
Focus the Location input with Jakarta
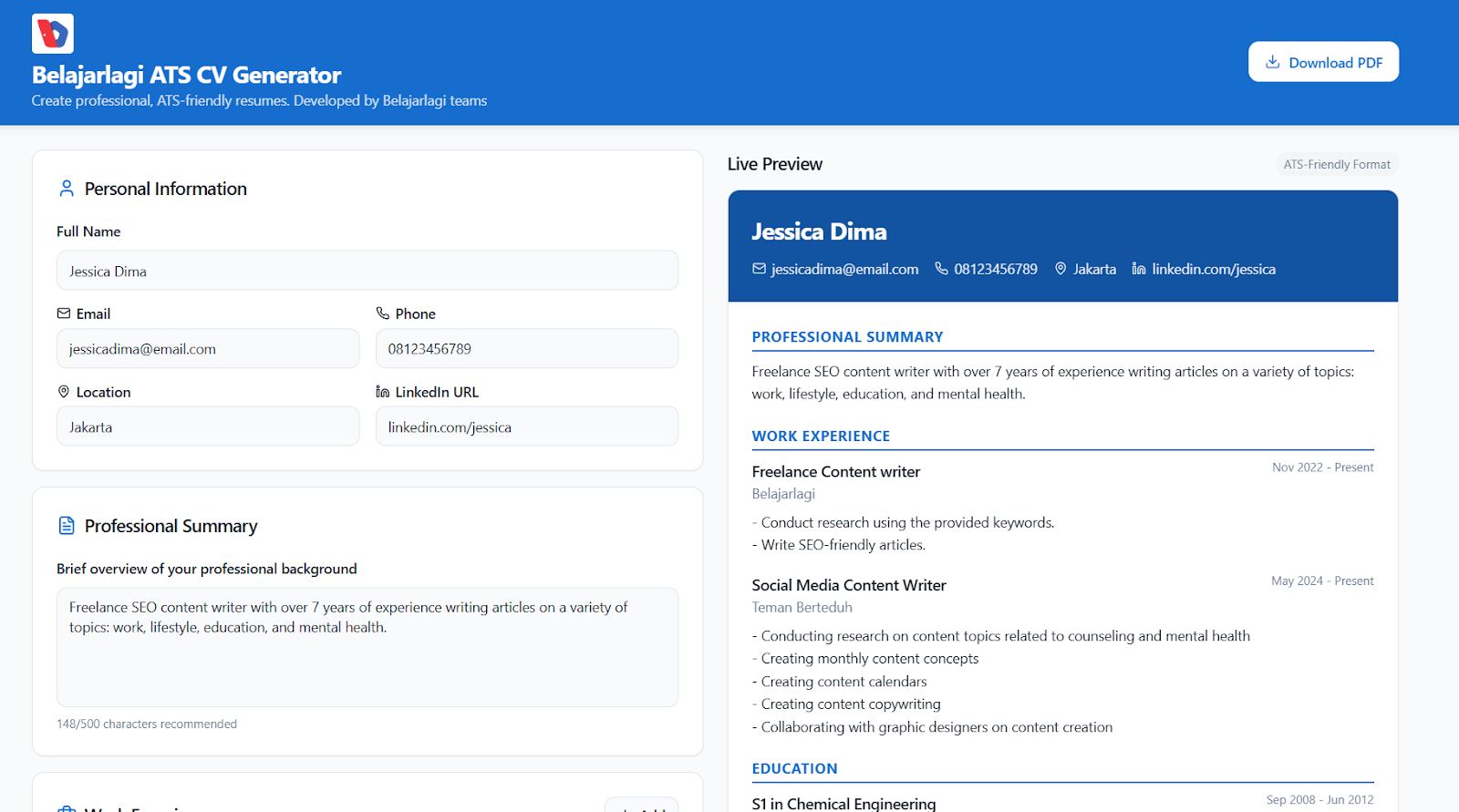[x=208, y=427]
